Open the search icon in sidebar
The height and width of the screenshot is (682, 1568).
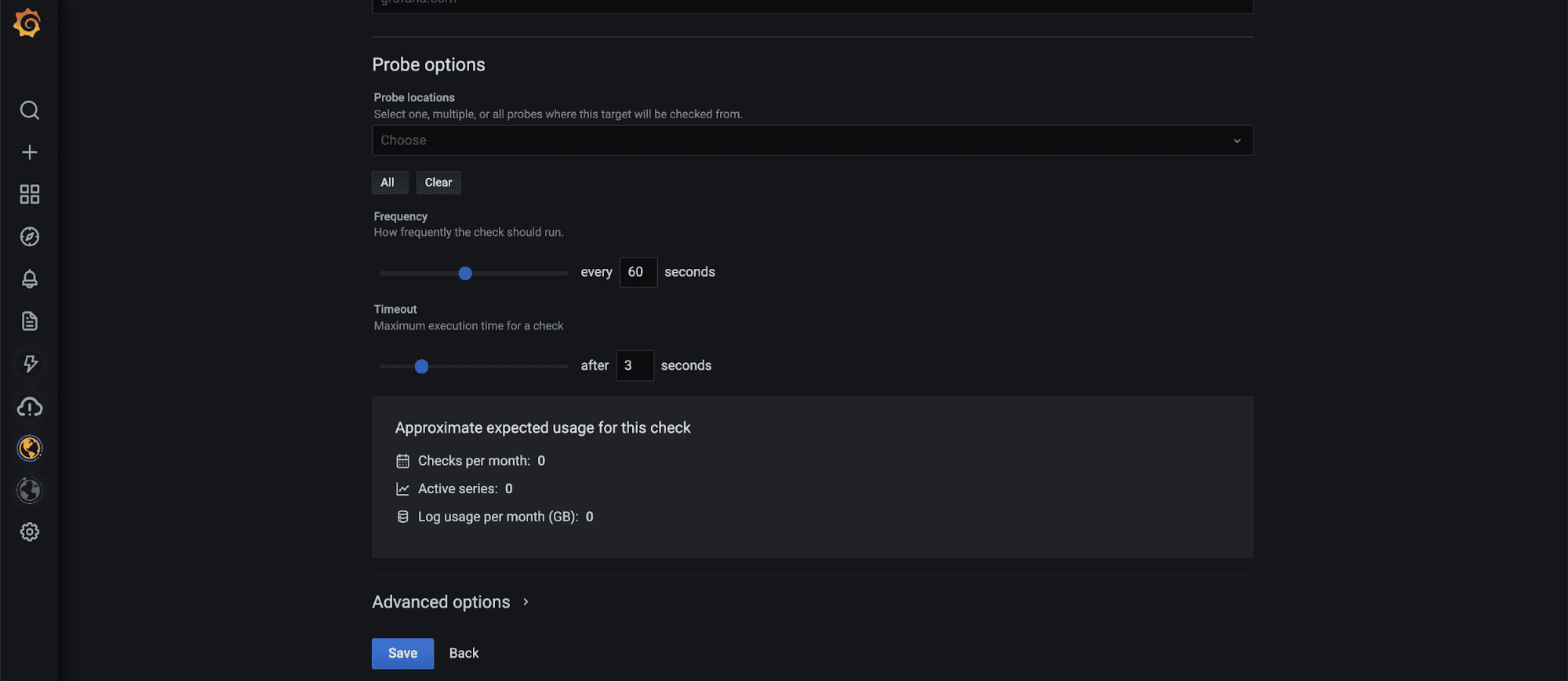pyautogui.click(x=30, y=111)
